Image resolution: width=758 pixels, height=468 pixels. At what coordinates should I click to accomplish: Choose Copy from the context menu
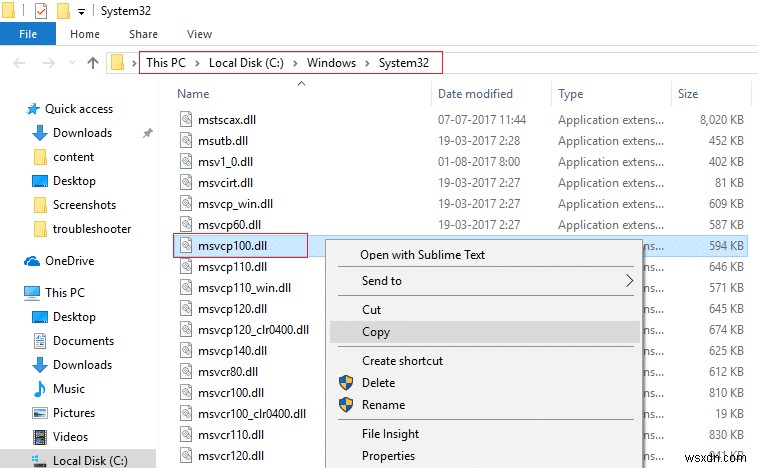pos(485,332)
